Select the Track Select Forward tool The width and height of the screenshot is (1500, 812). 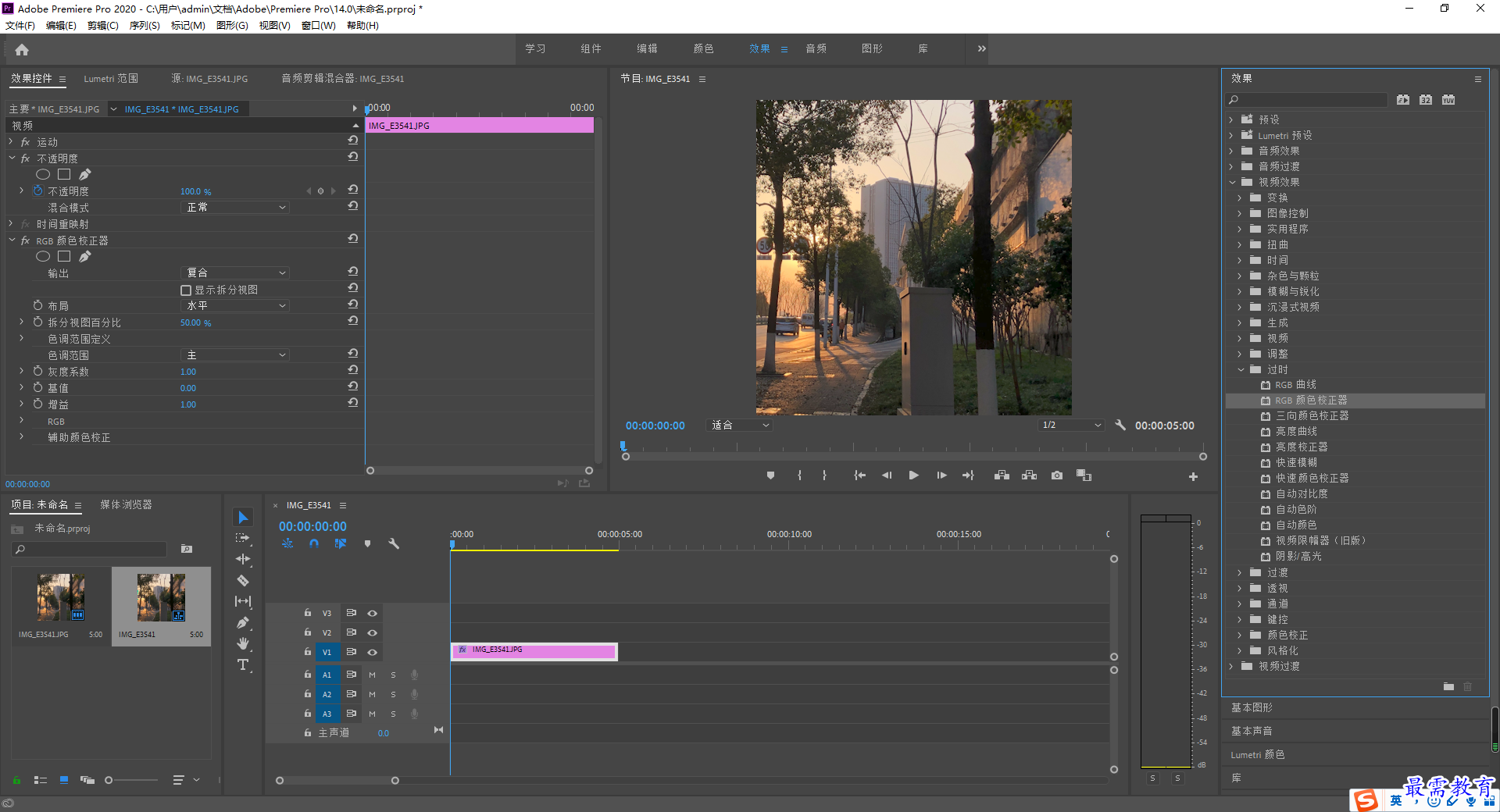pos(243,538)
